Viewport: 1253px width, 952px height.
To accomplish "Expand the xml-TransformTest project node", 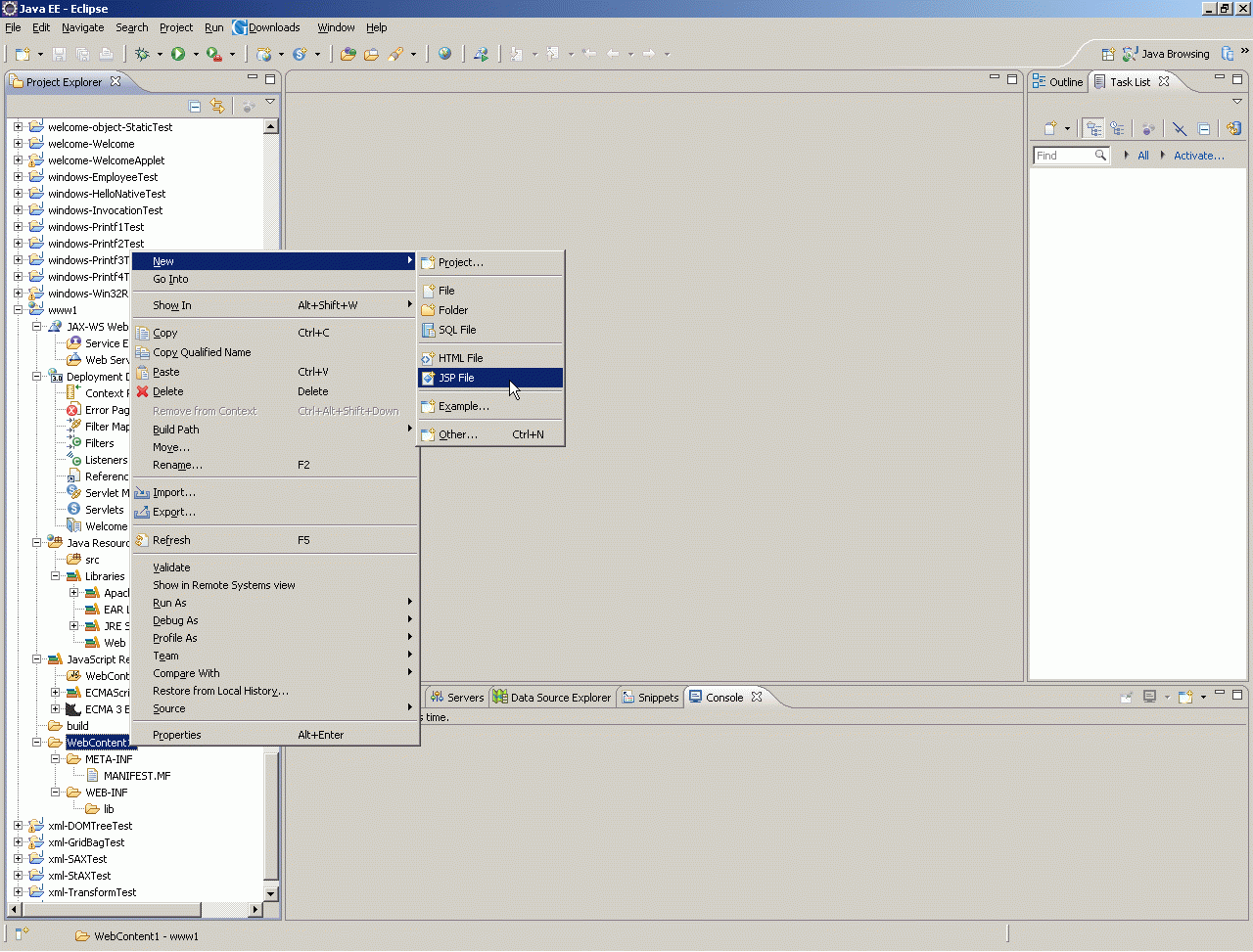I will coord(18,892).
